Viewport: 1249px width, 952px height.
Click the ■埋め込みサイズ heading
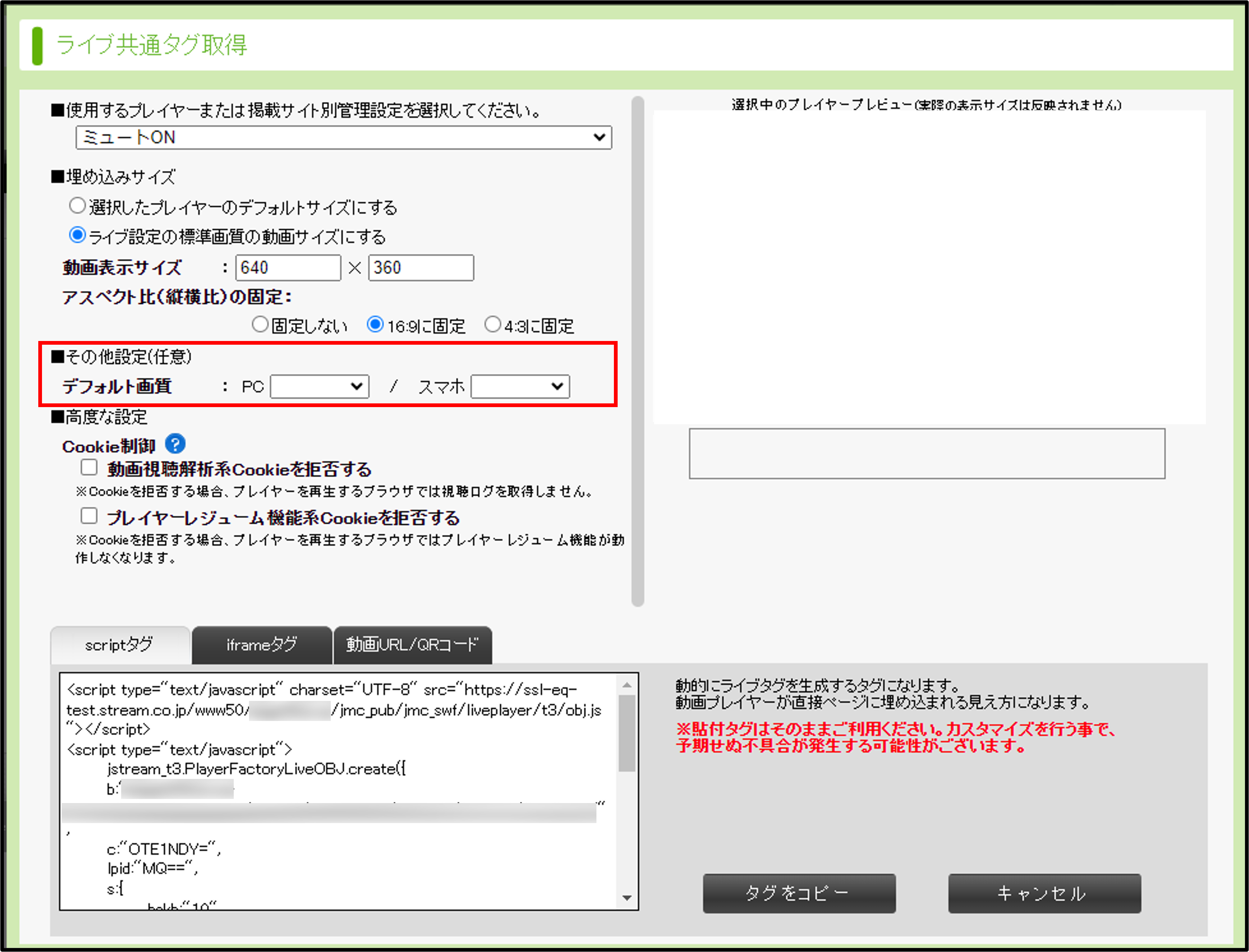(113, 177)
